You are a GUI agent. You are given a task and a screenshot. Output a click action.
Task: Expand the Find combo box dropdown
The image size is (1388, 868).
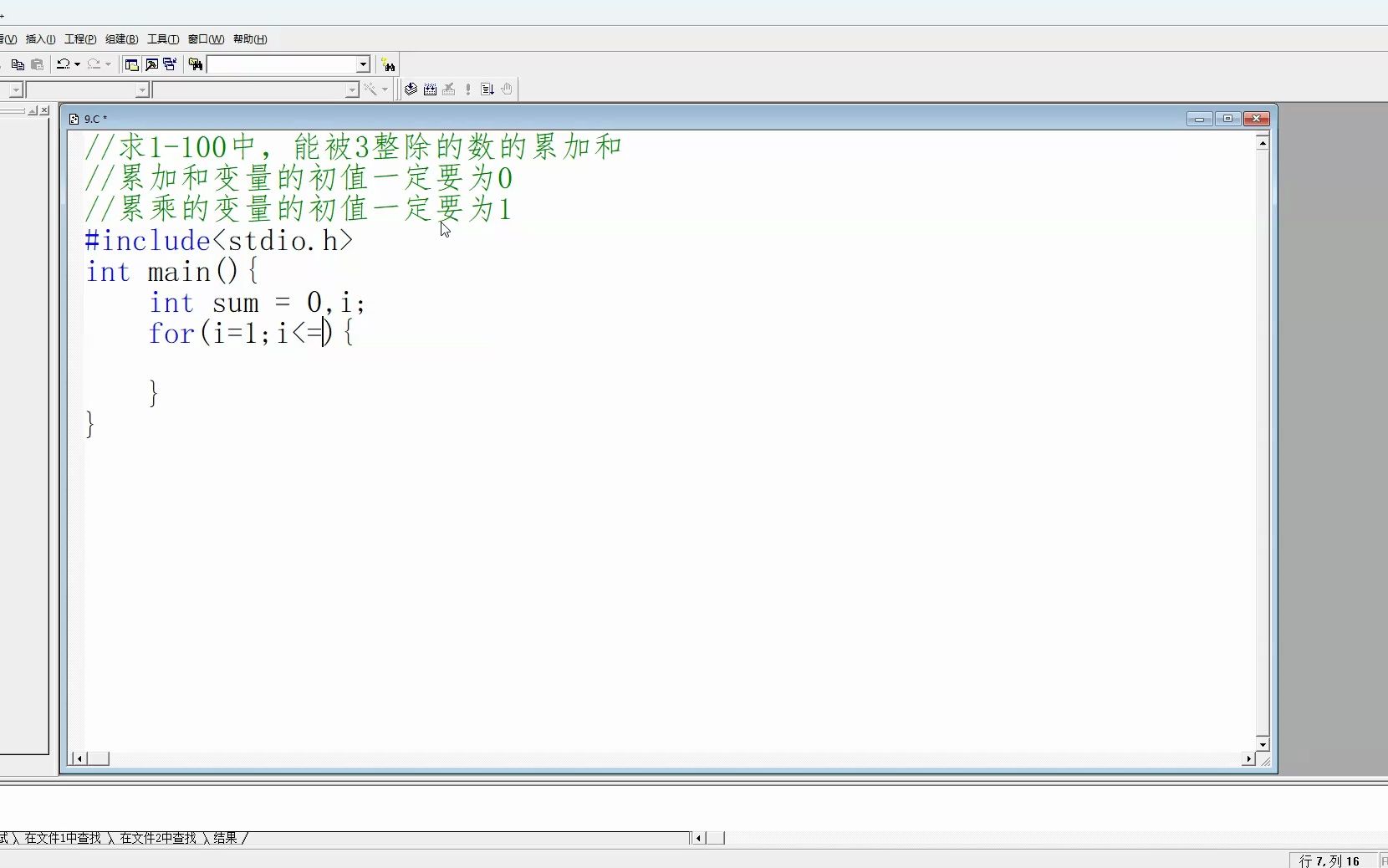[363, 64]
